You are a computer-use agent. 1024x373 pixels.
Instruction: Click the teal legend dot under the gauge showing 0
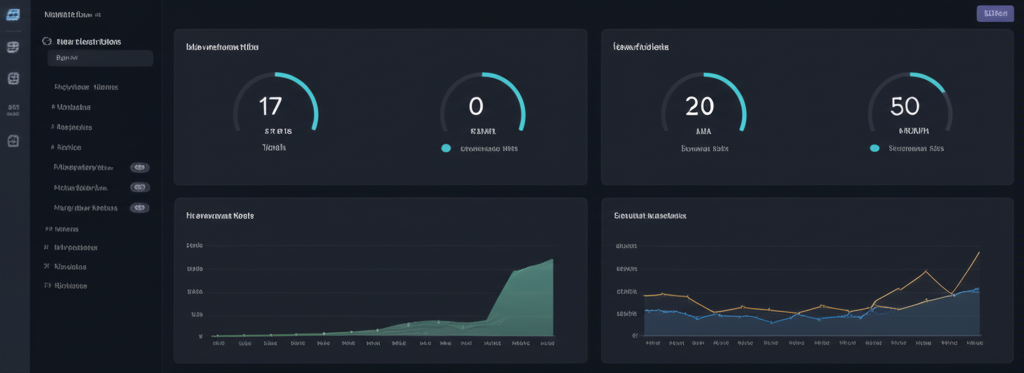click(x=446, y=148)
